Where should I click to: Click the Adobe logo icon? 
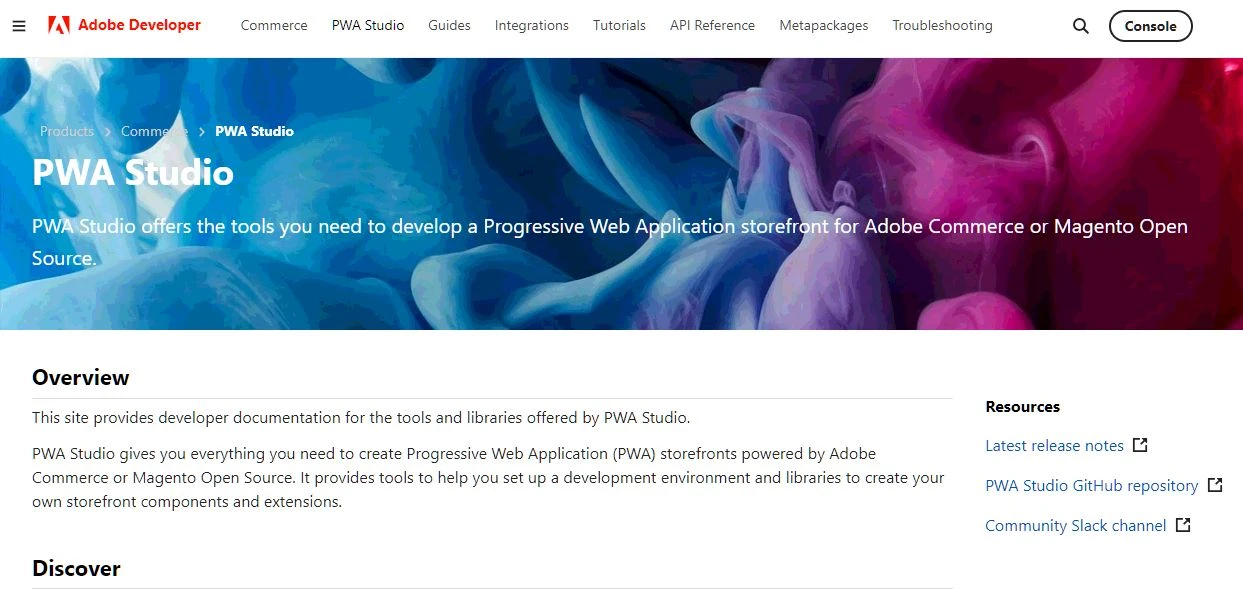pos(59,25)
